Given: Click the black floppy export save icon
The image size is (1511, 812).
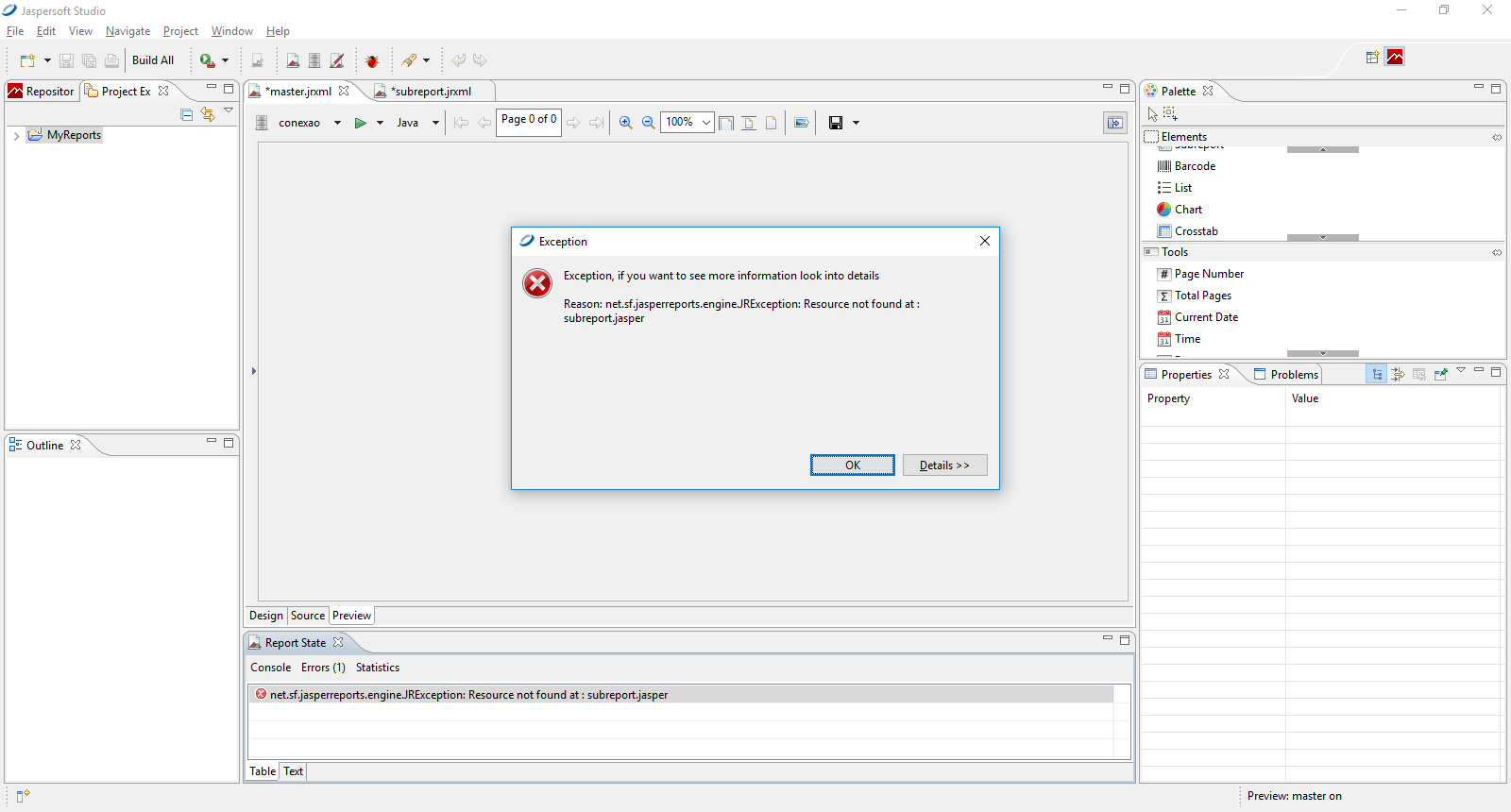Looking at the screenshot, I should 836,123.
